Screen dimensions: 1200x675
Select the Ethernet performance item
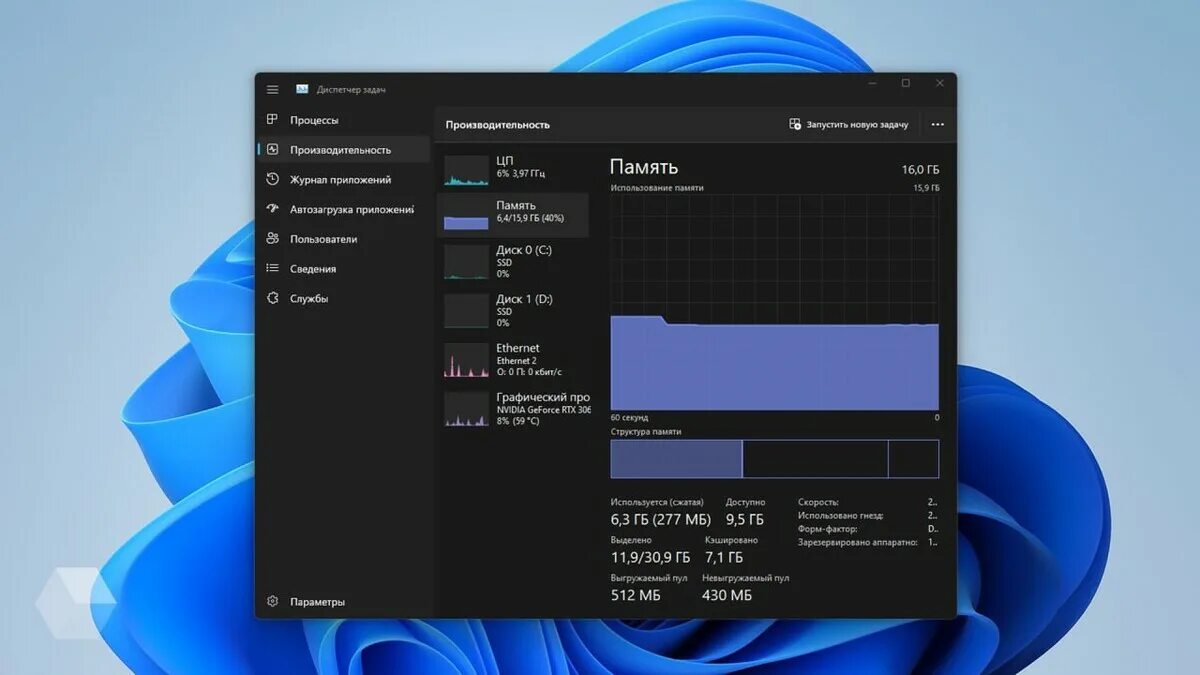(513, 360)
